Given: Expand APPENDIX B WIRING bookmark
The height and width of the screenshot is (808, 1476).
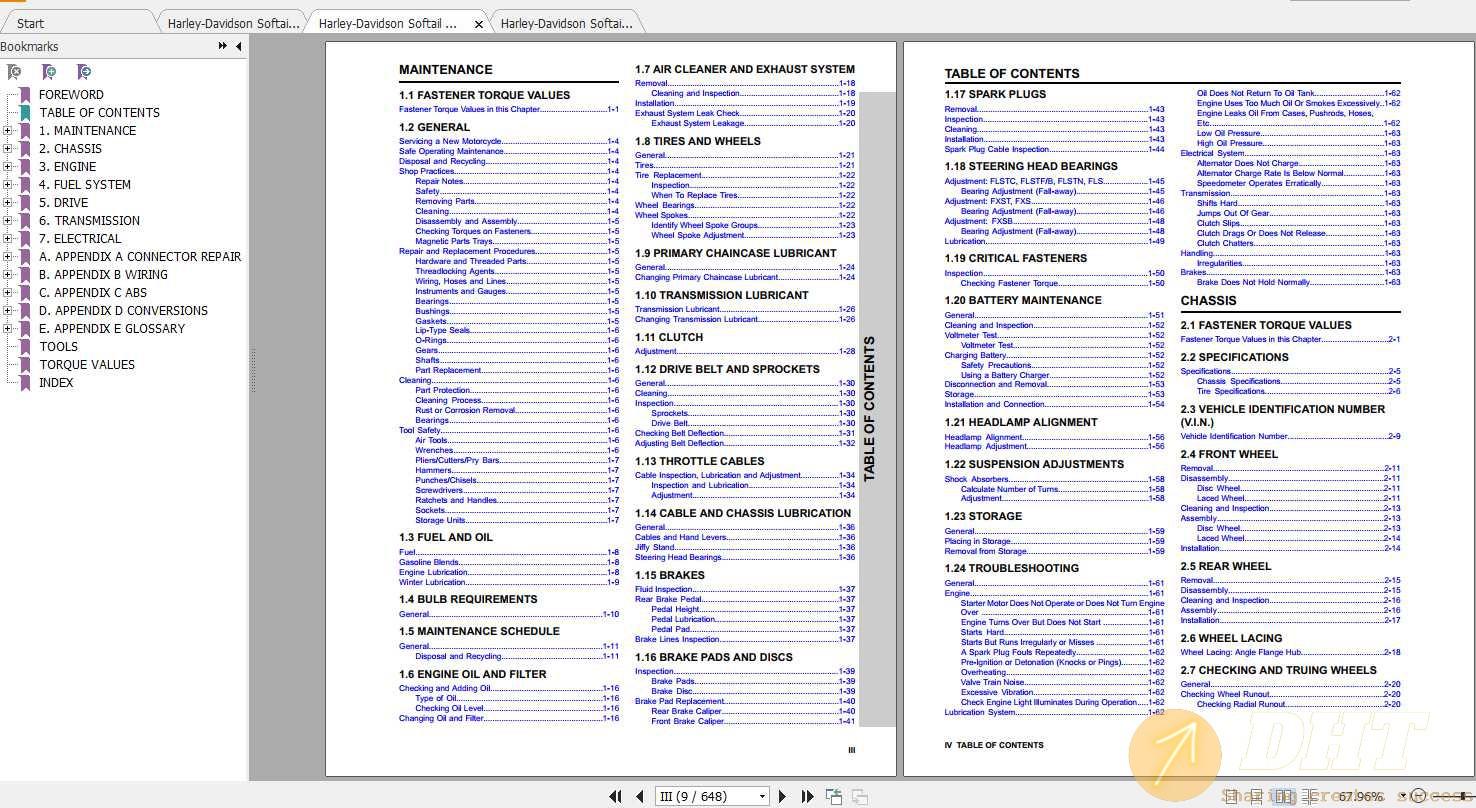Looking at the screenshot, I should click(8, 275).
